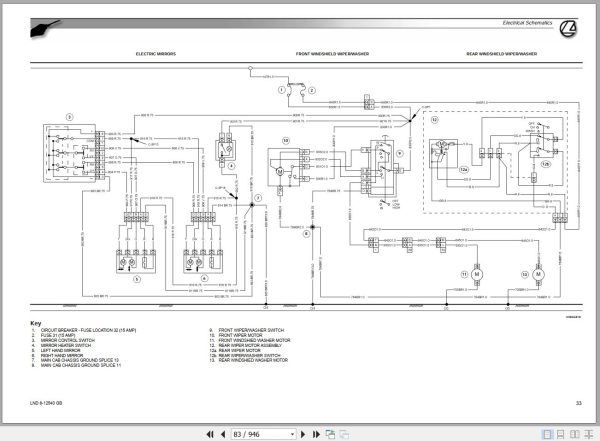Screen dimensions: 600x441
Task: Go to the first page
Action: coord(210,434)
